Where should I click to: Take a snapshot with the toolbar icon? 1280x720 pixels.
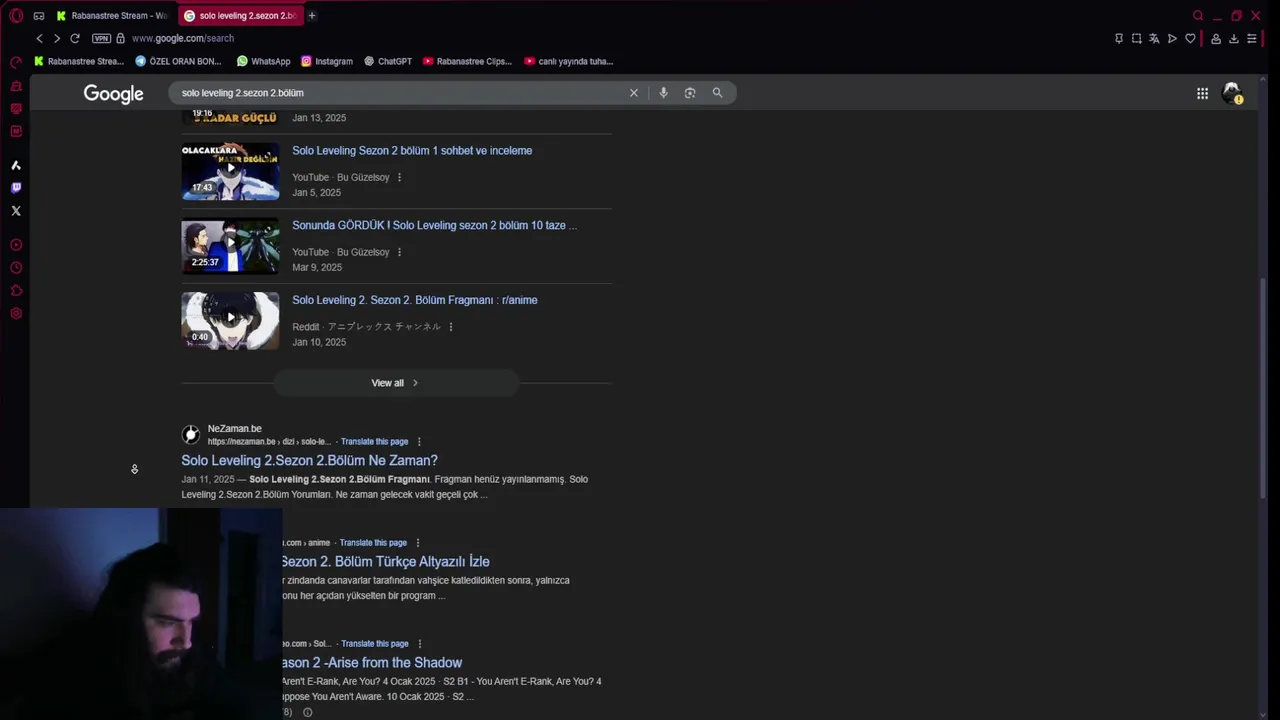(x=1136, y=38)
